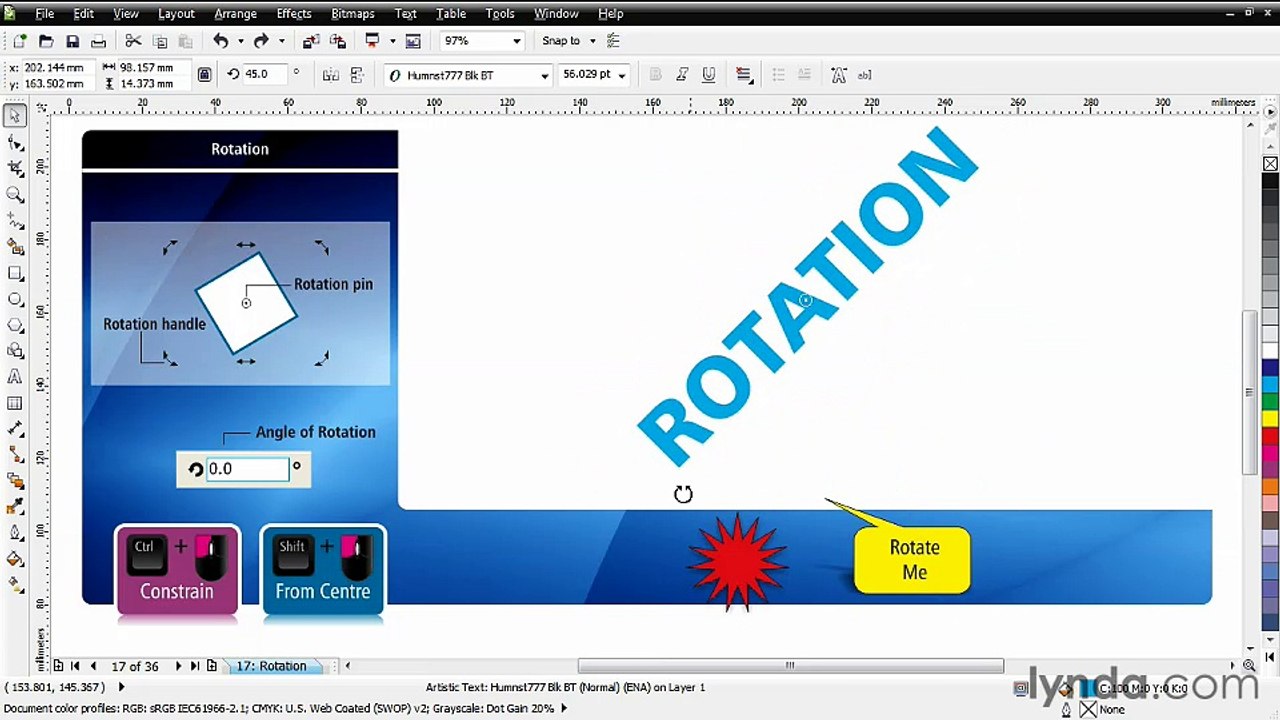
Task: Toggle mirror horizontally button
Action: click(331, 75)
